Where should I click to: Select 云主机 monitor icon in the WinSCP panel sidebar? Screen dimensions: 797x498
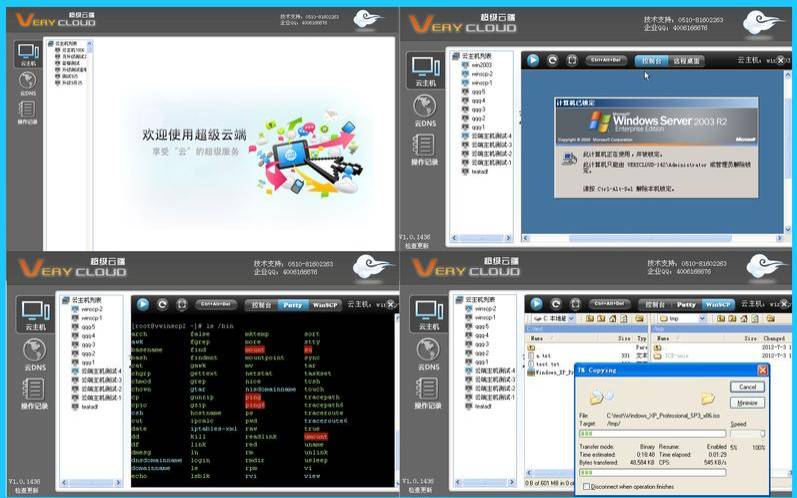(428, 314)
